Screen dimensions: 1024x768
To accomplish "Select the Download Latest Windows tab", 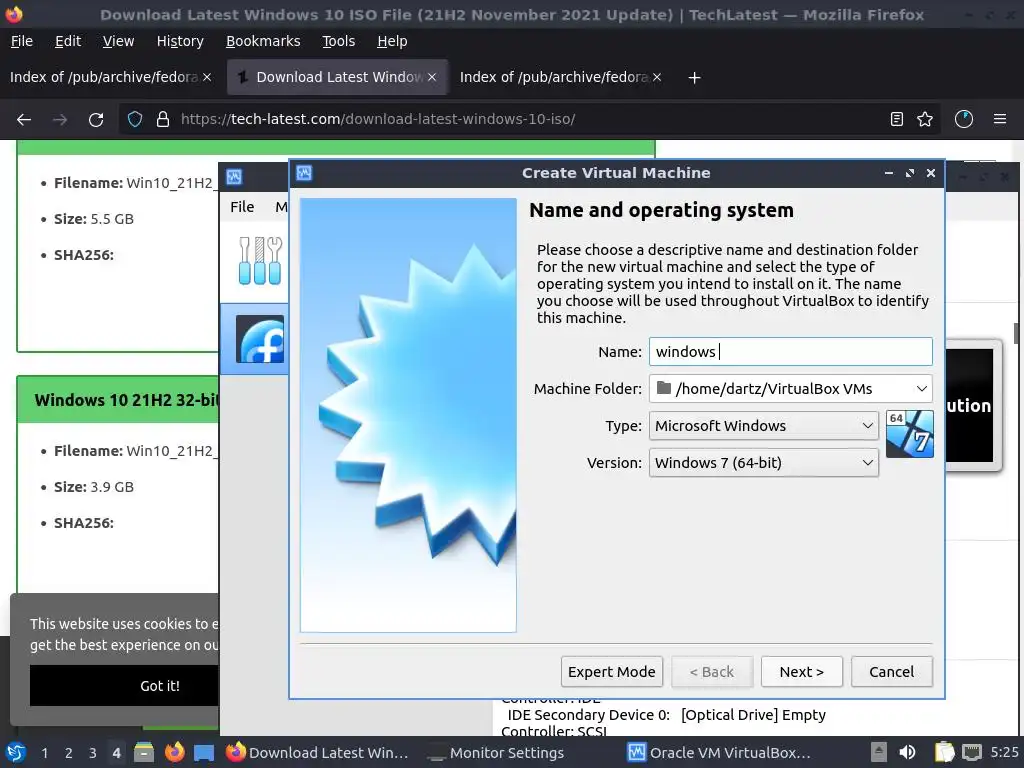I will (338, 77).
